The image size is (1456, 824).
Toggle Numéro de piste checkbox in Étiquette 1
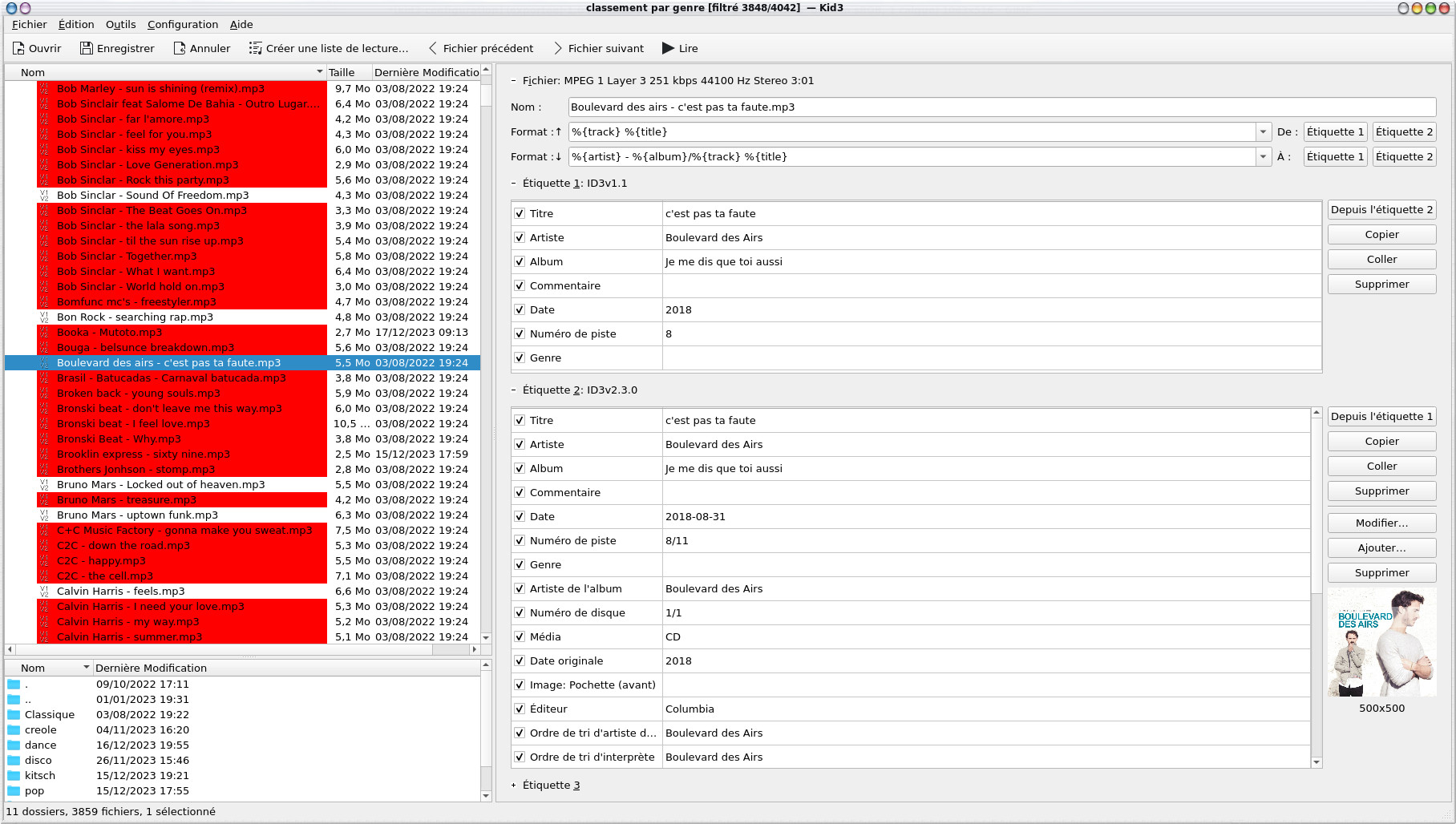(520, 333)
